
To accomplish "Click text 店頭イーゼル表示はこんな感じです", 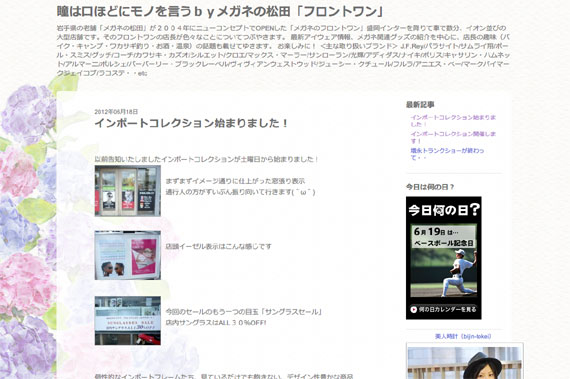I will point(218,246).
